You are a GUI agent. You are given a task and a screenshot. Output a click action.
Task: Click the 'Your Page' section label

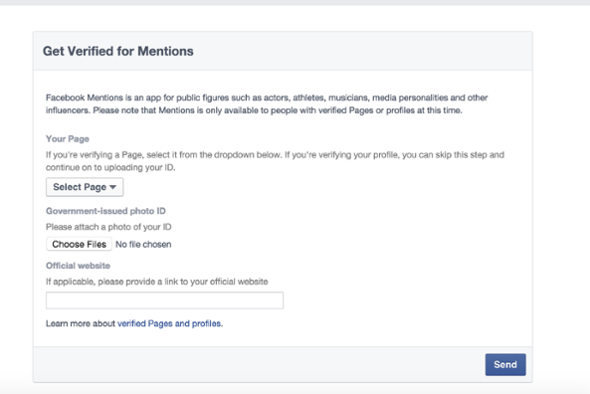67,139
